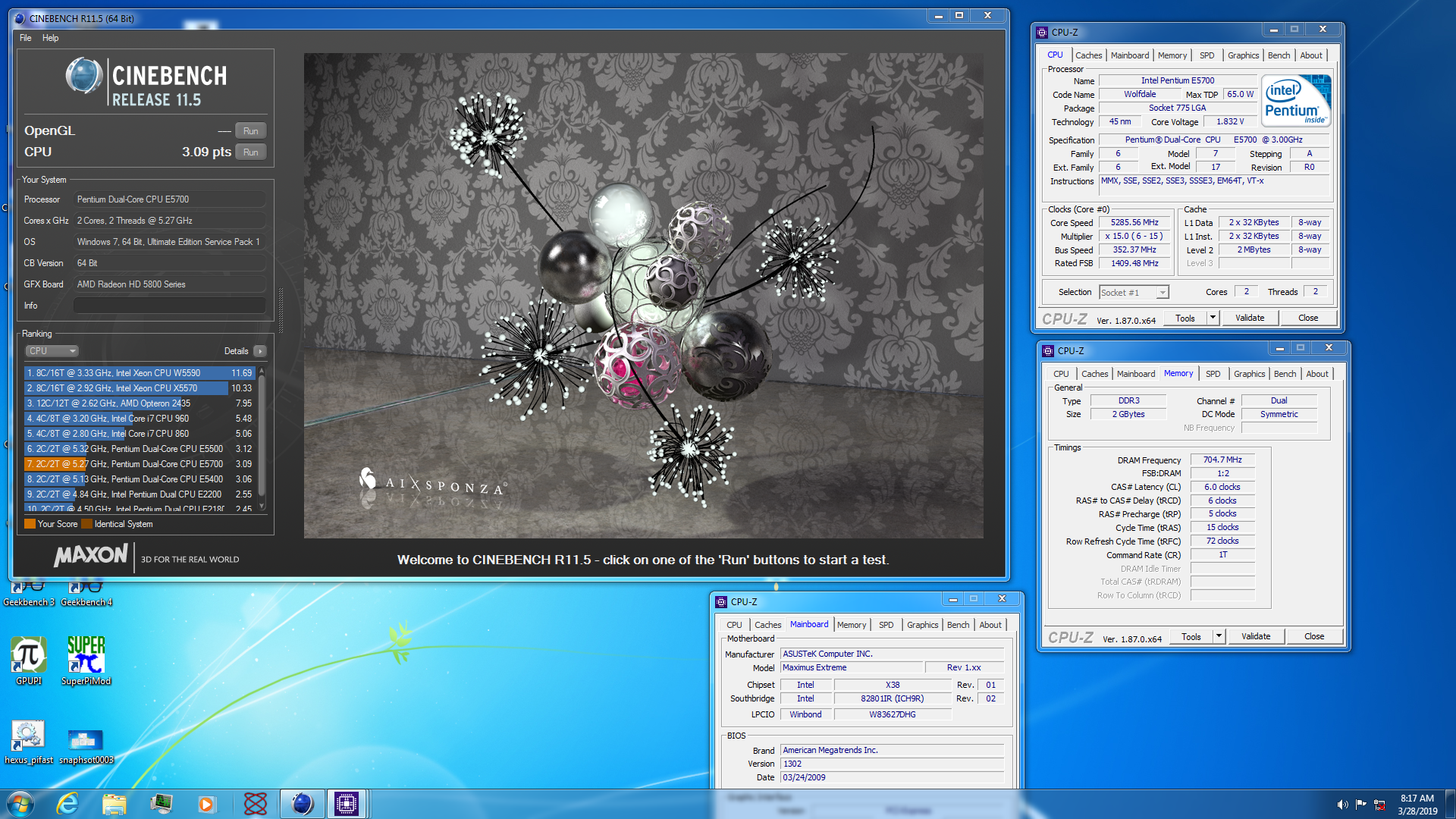Open the ranking Details arrow button
1456x819 pixels.
(x=260, y=351)
